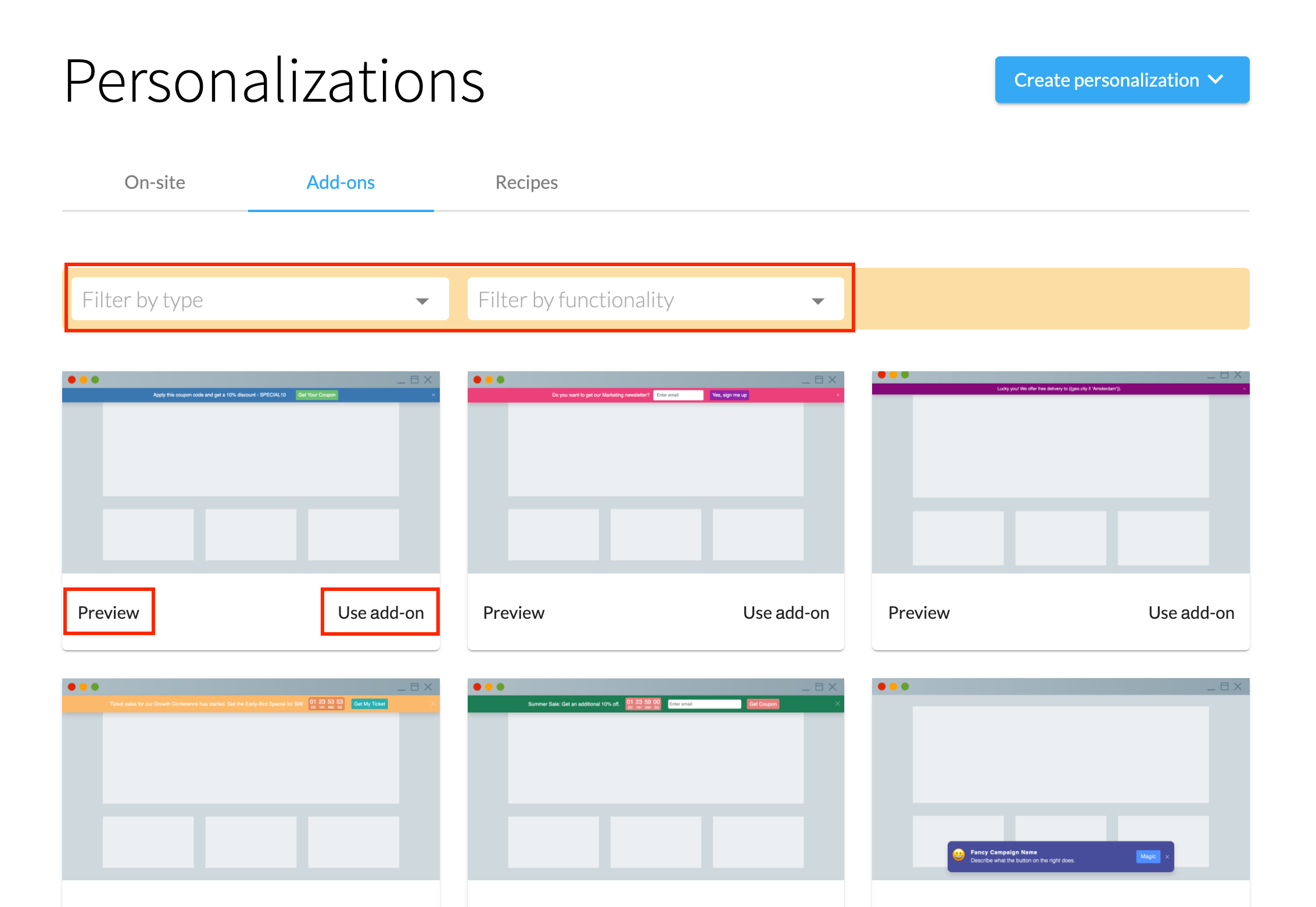Preview the purple free delivery add-on
The height and width of the screenshot is (907, 1316).
click(919, 612)
